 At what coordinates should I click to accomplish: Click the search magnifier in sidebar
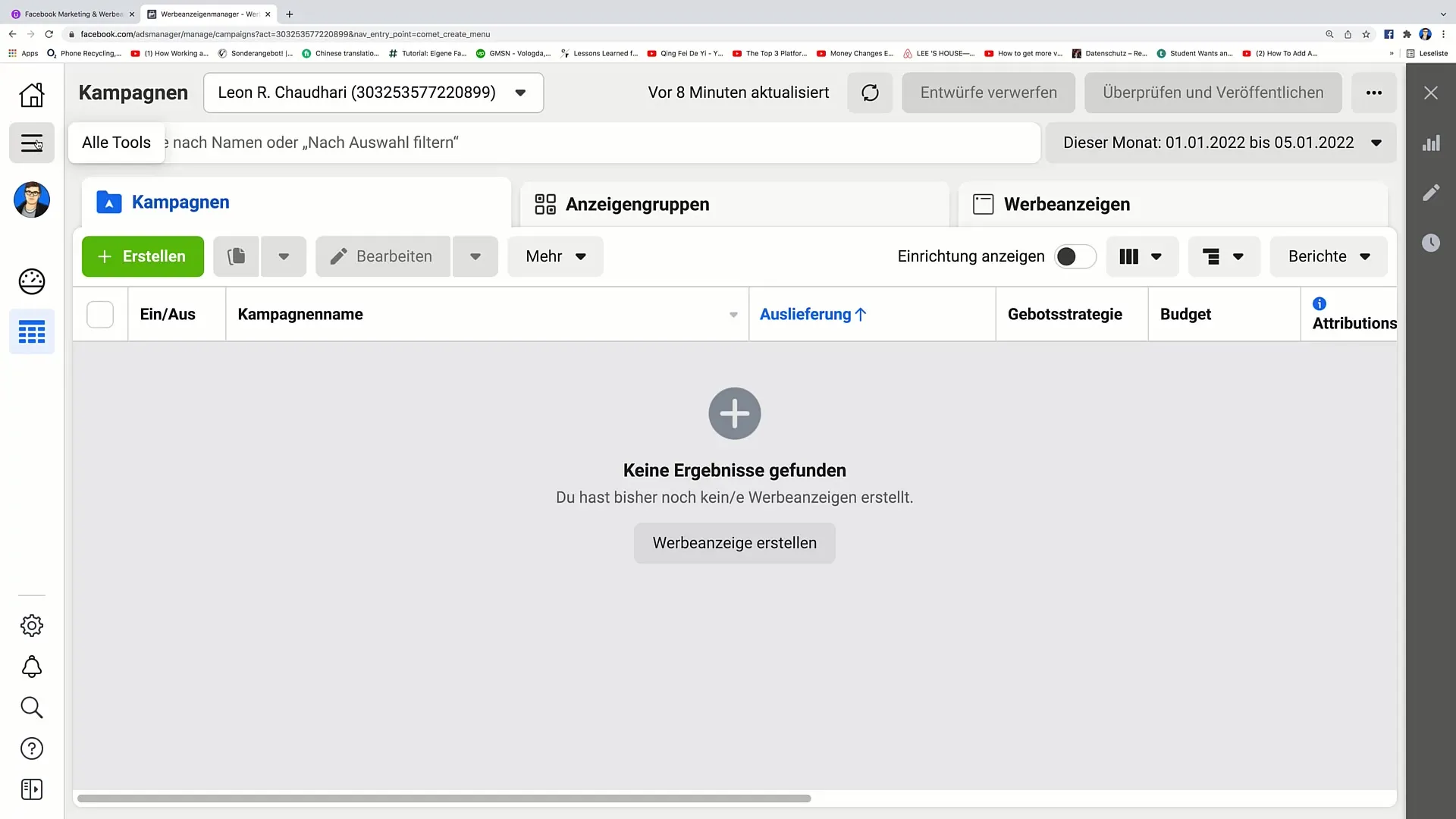(32, 708)
